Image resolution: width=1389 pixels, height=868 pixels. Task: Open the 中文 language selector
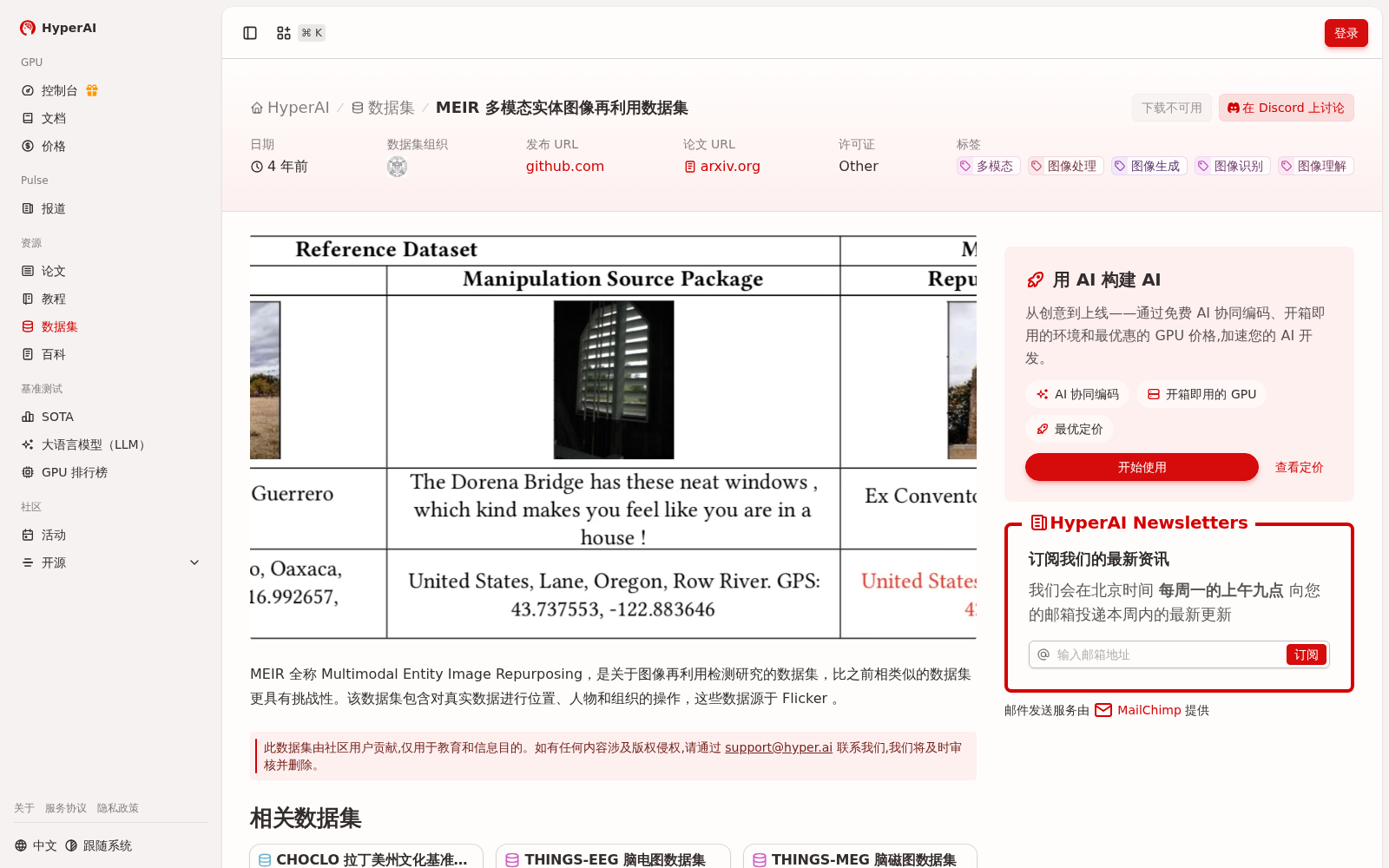(36, 845)
